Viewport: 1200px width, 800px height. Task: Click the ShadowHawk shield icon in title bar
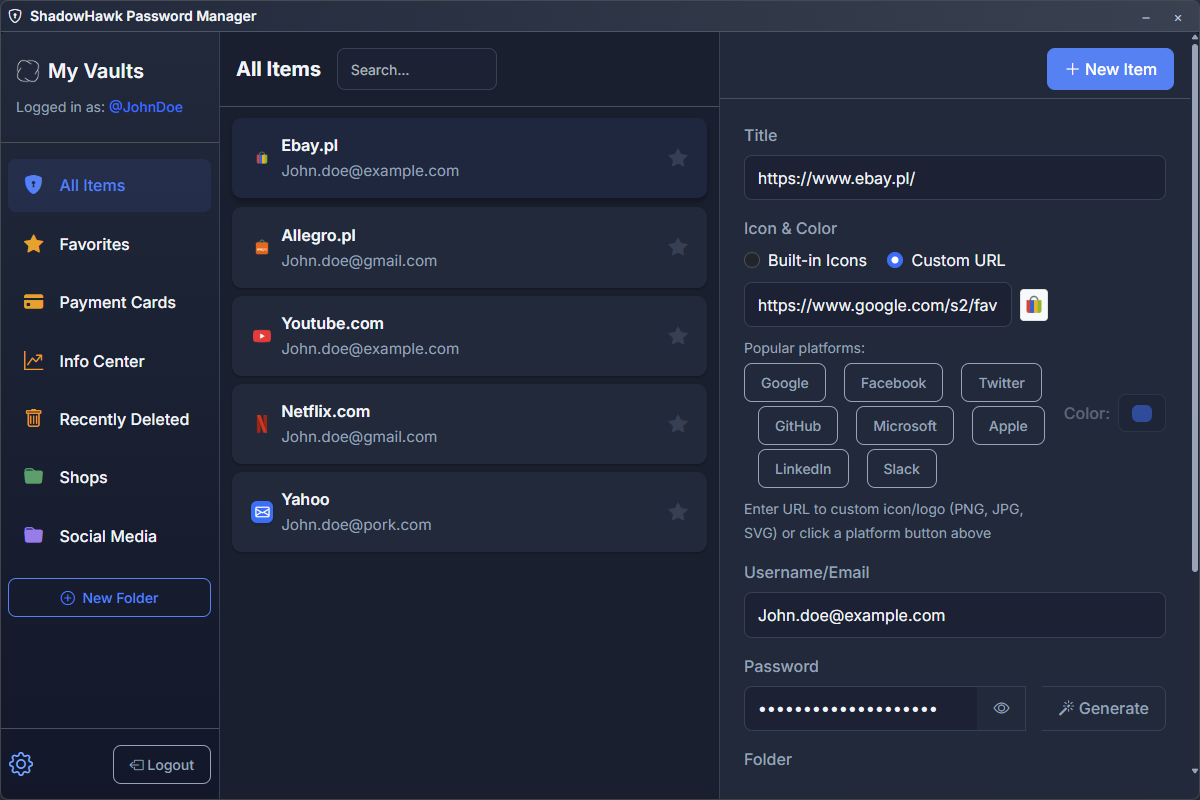15,16
